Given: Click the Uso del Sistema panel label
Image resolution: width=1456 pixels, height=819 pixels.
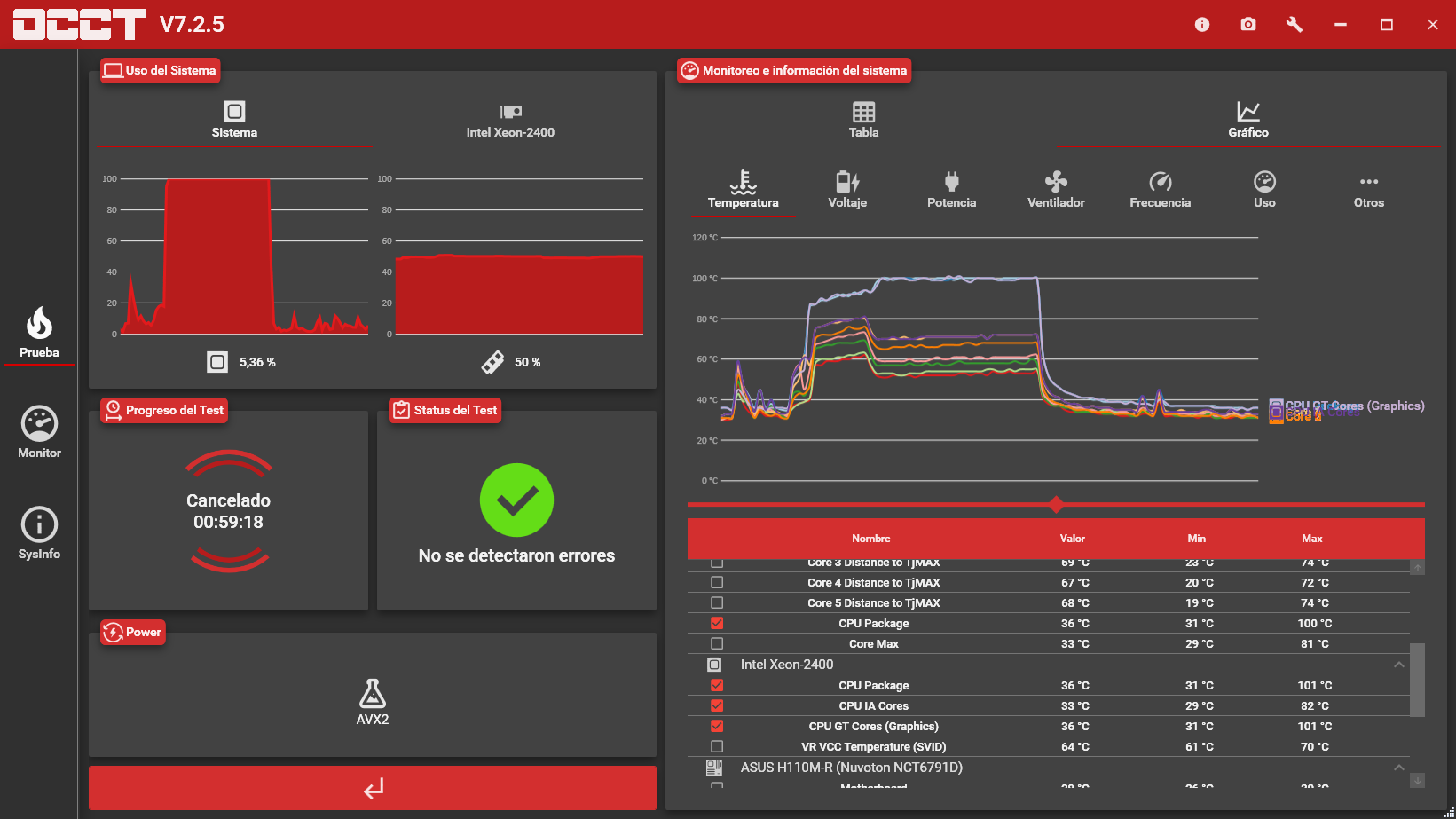Looking at the screenshot, I should tap(160, 70).
